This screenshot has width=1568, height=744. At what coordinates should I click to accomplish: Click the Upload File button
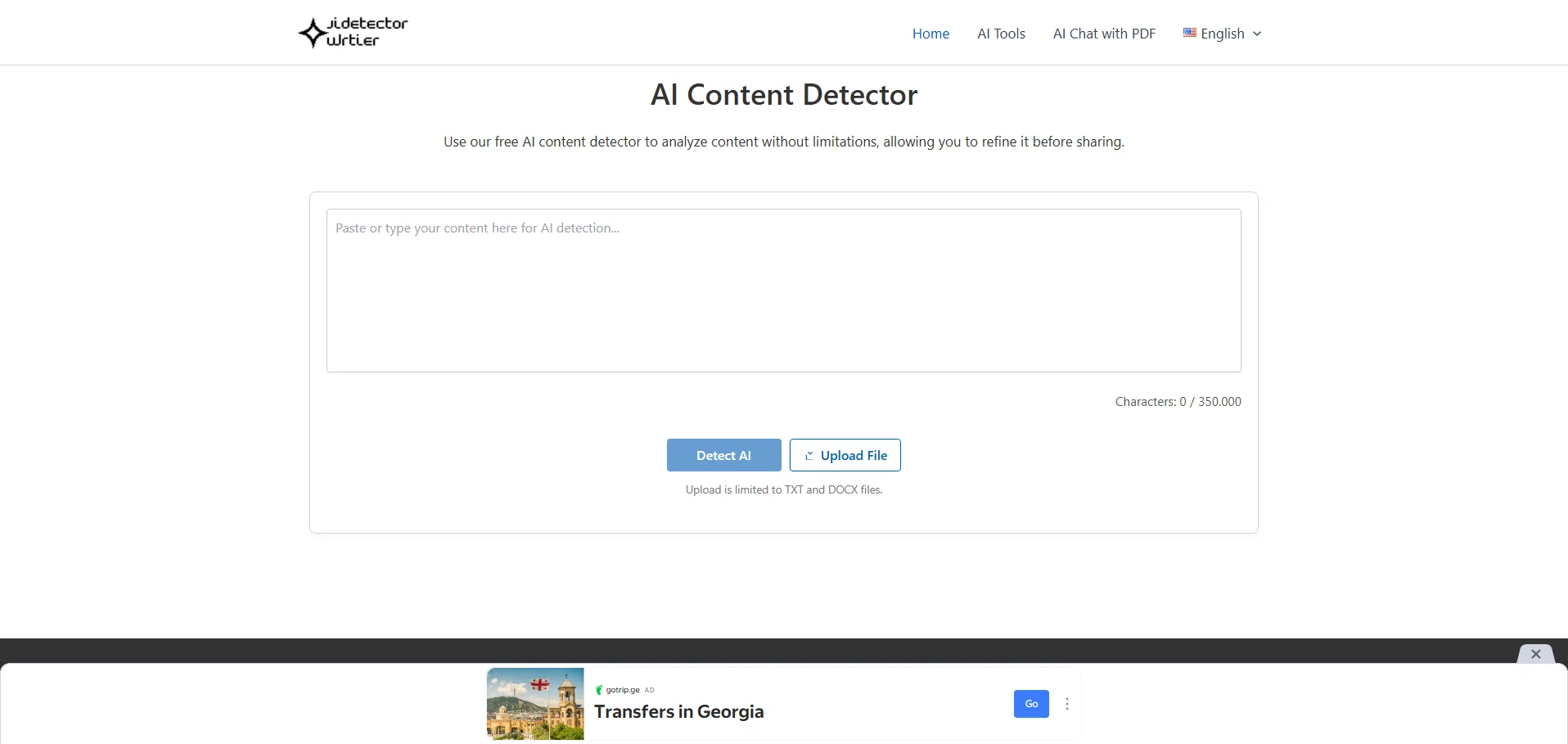[845, 455]
